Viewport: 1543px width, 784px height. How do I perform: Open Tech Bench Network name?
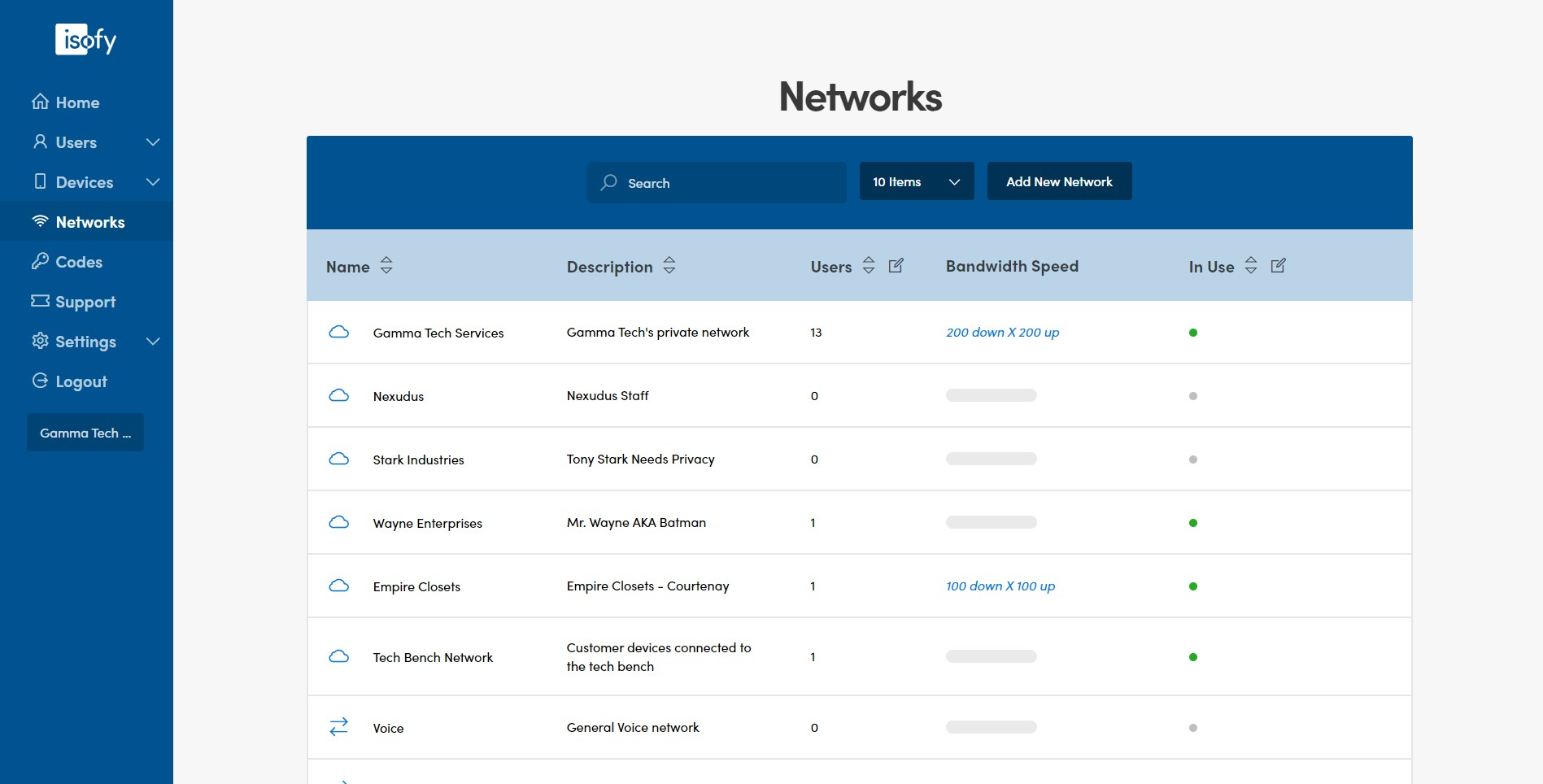tap(433, 657)
